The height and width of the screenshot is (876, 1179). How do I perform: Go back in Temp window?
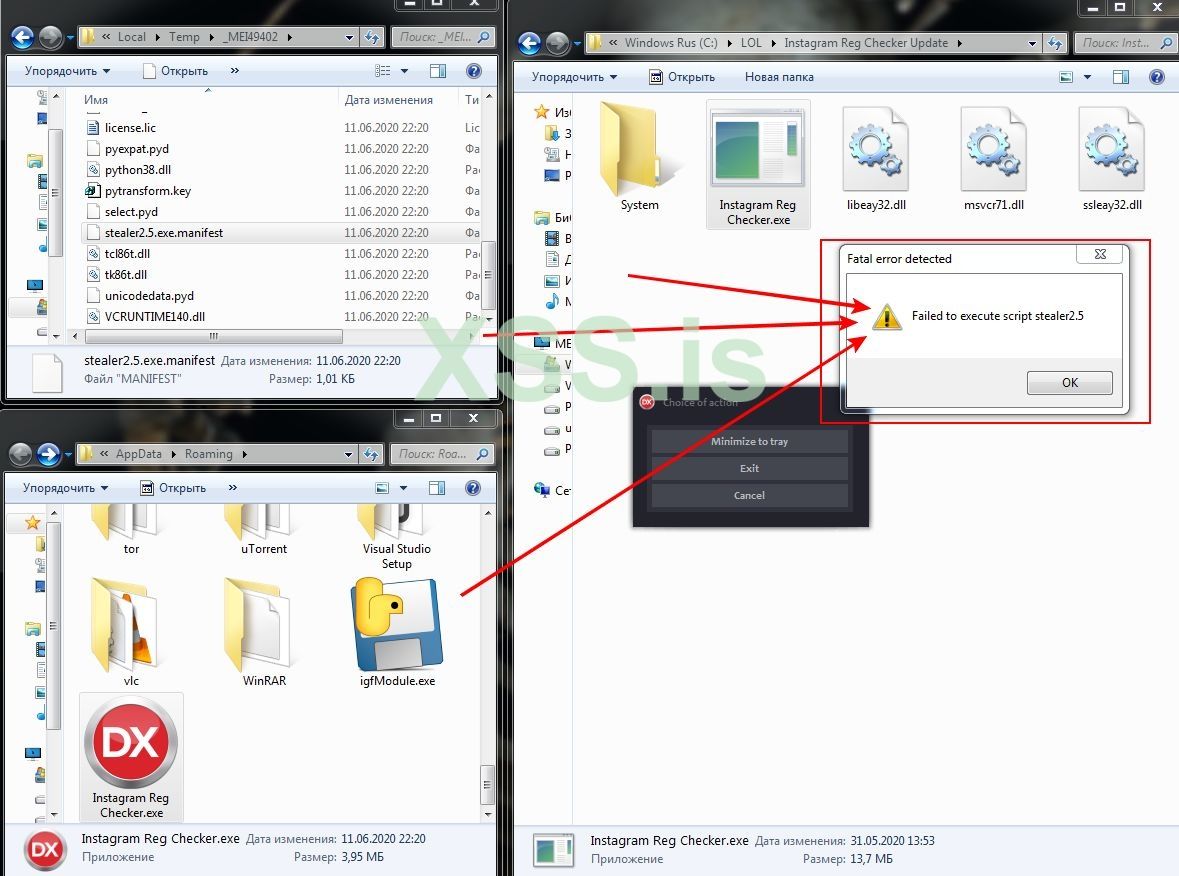(x=23, y=37)
